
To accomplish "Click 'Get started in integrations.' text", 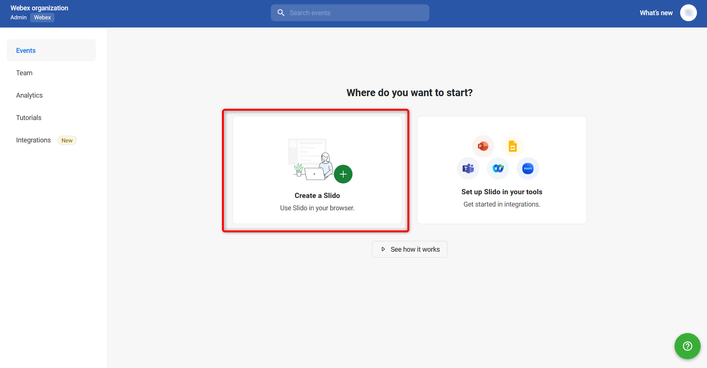I will pos(502,204).
